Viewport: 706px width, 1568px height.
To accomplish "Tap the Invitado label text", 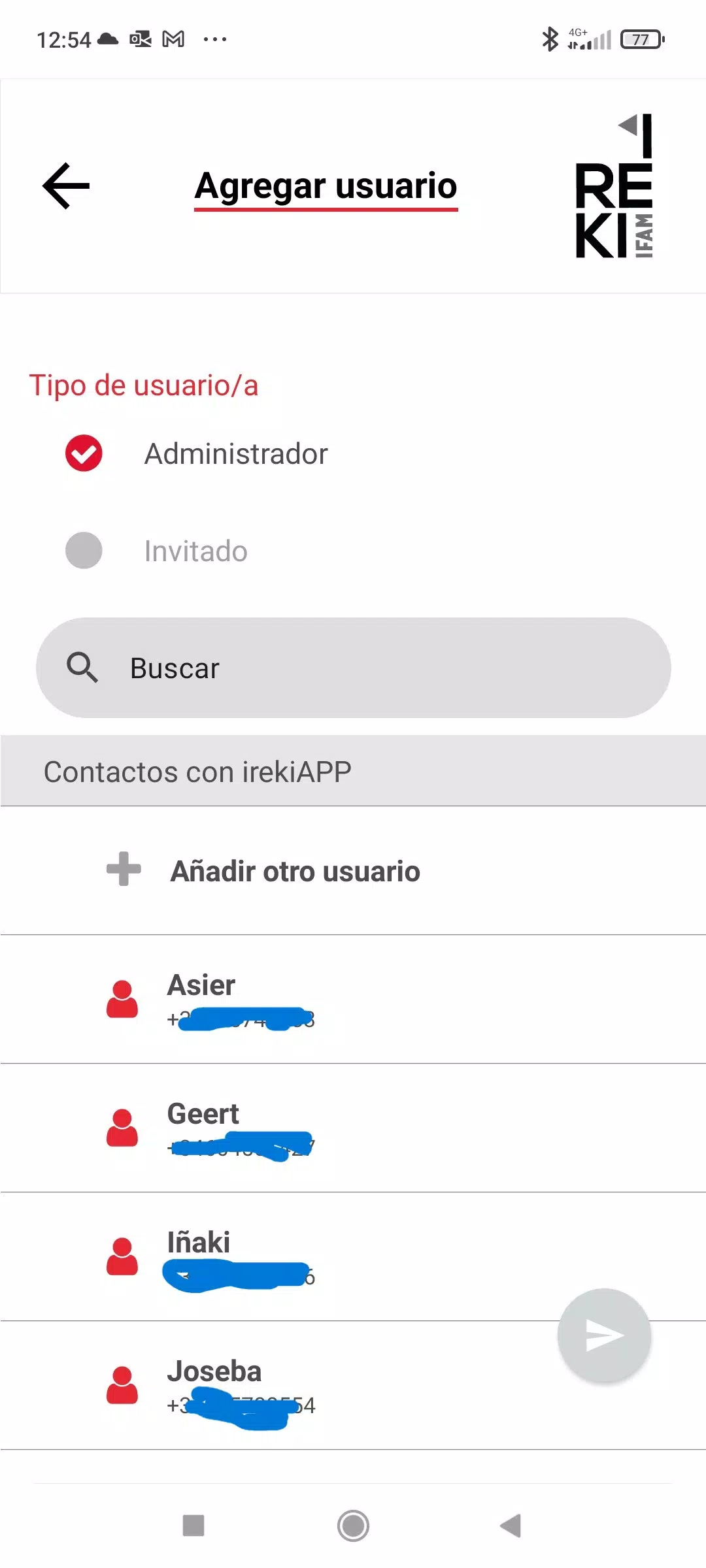I will click(196, 551).
